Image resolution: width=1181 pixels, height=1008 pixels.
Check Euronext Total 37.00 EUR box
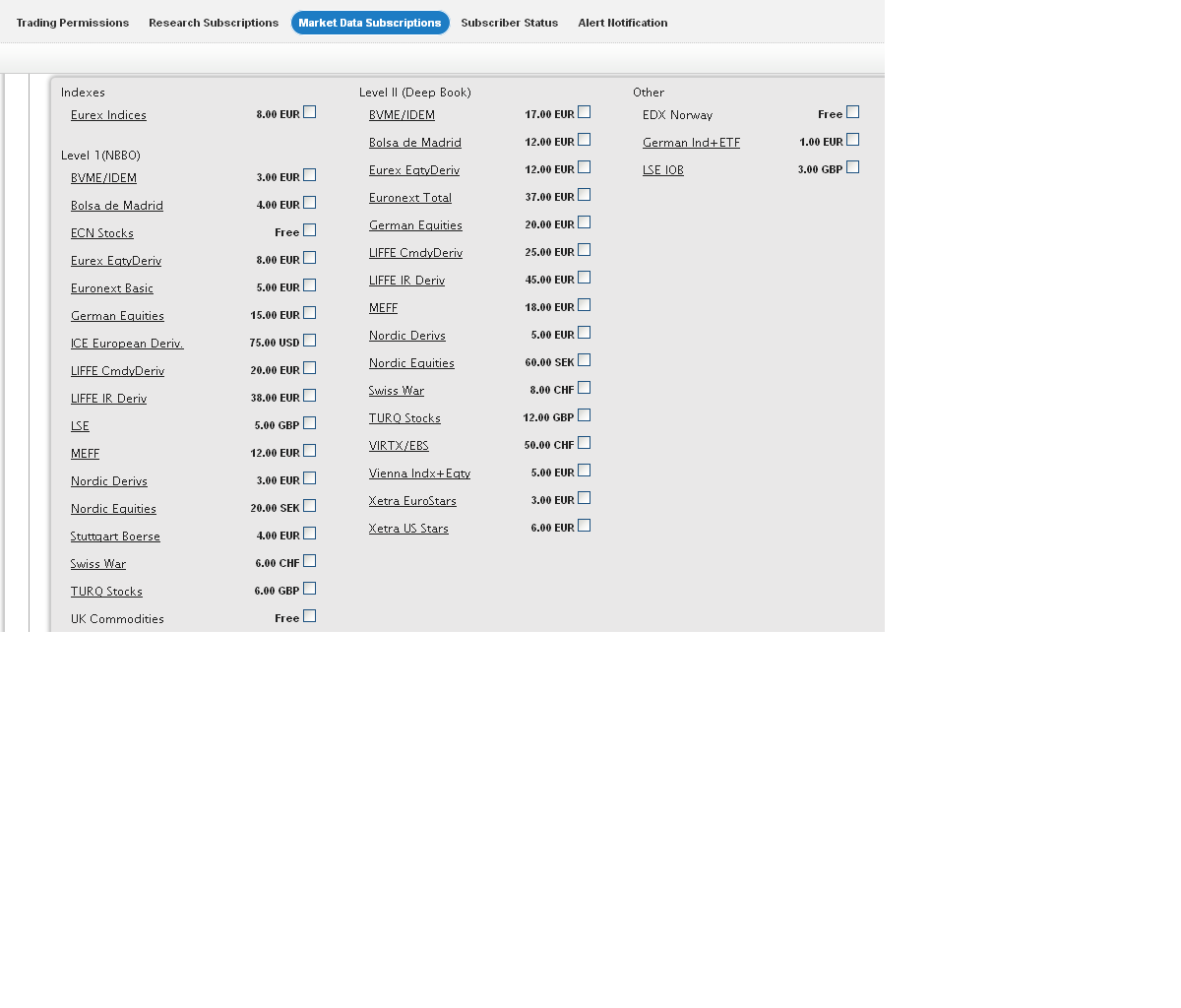pyautogui.click(x=585, y=195)
